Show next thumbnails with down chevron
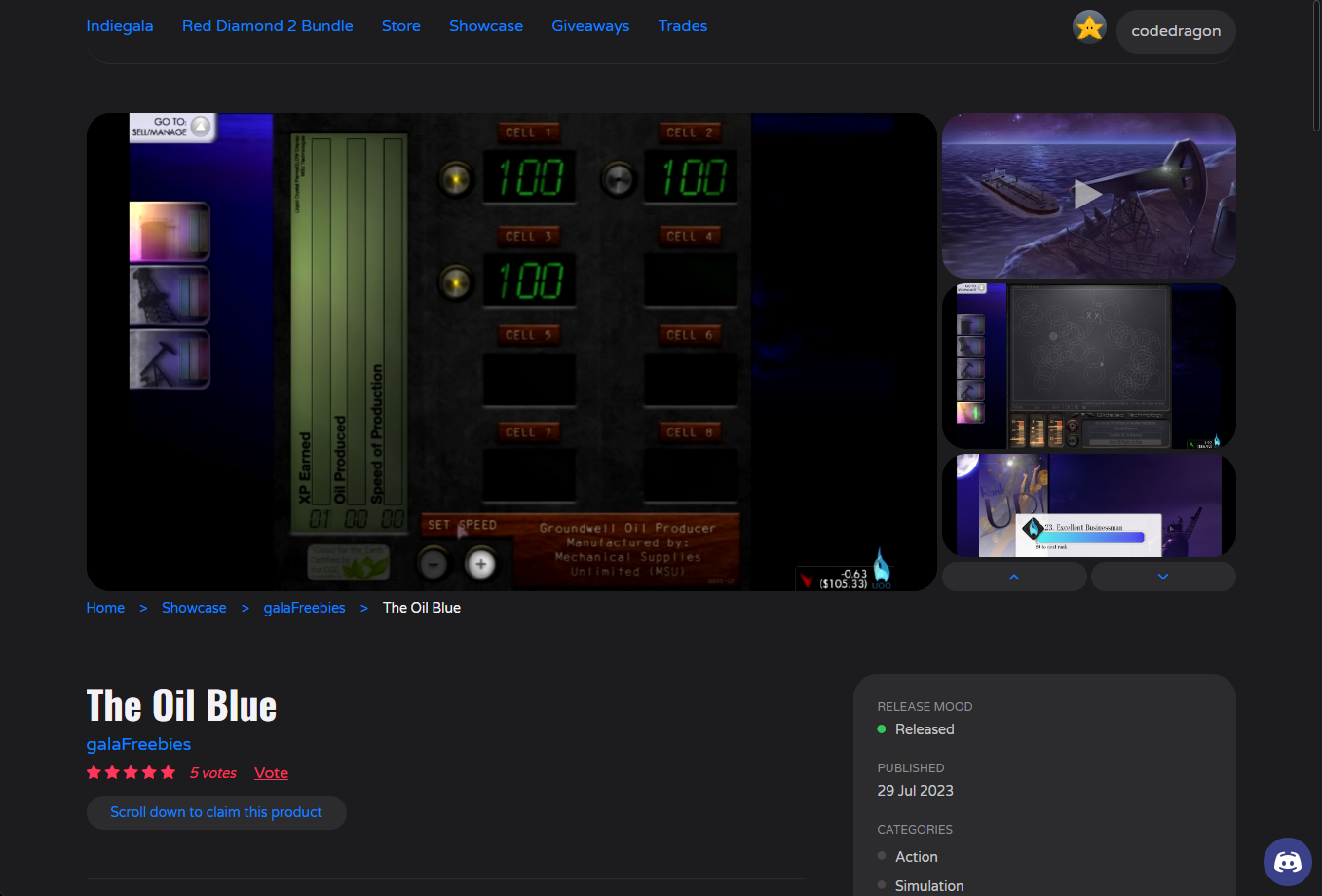The height and width of the screenshot is (896, 1322). [1163, 577]
